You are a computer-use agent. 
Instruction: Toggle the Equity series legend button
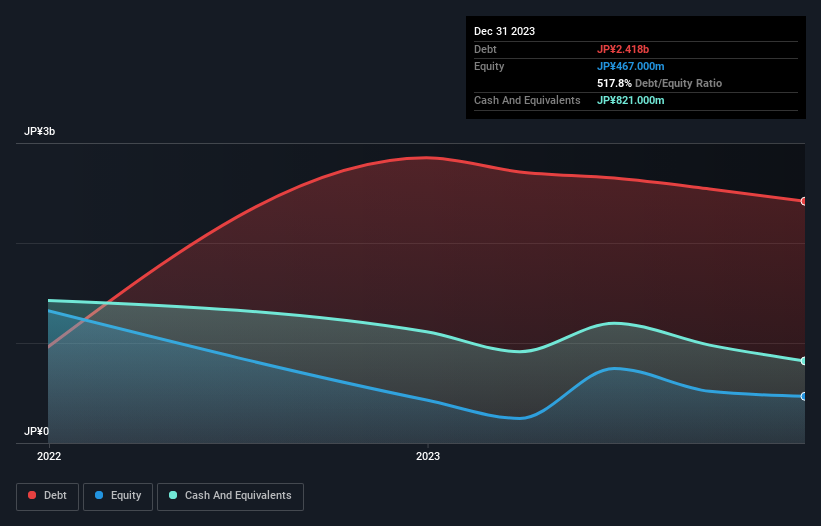118,496
